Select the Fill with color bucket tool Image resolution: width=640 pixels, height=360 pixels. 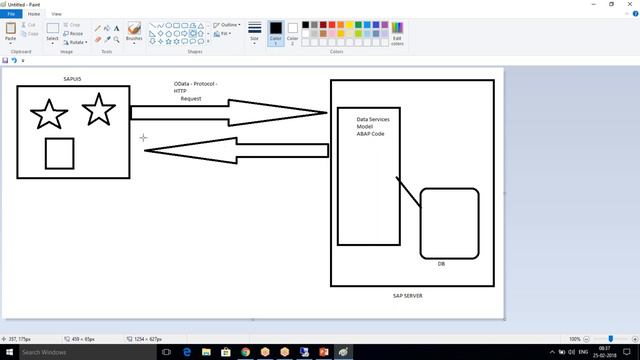(107, 29)
